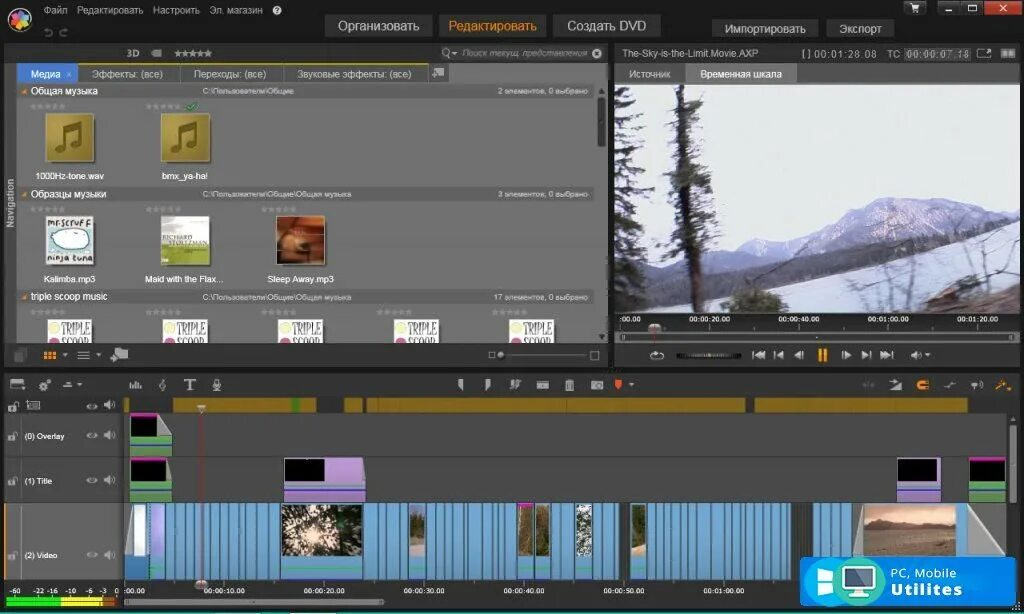Take a snapshot with the camera icon
Image resolution: width=1024 pixels, height=614 pixels.
pyautogui.click(x=597, y=385)
